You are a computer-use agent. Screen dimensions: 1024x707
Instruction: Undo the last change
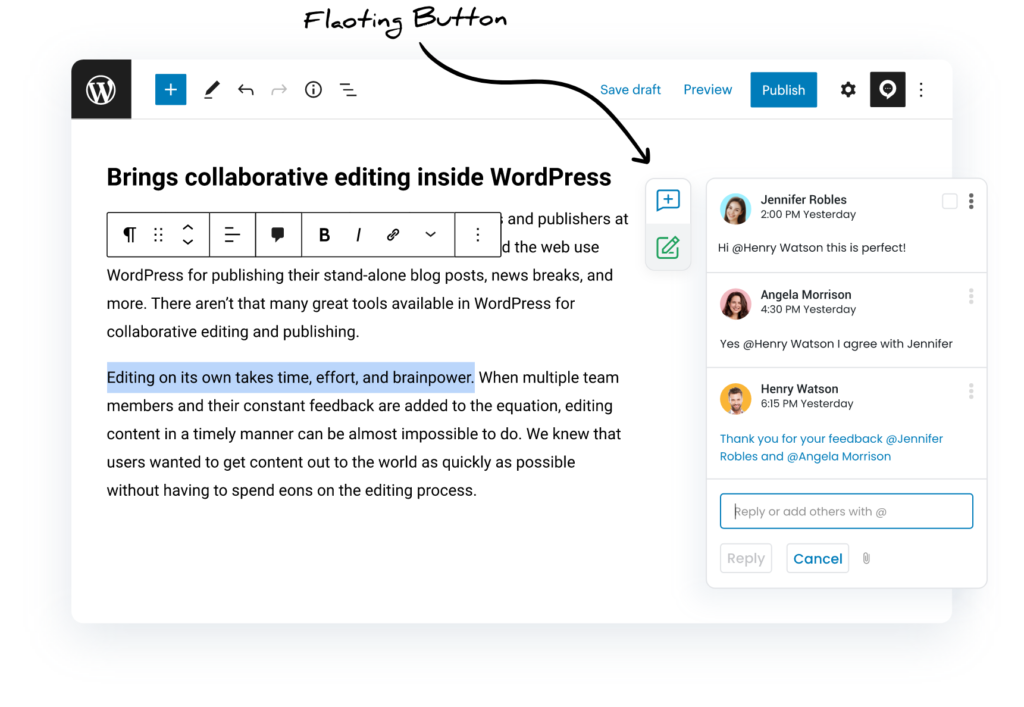(x=246, y=89)
